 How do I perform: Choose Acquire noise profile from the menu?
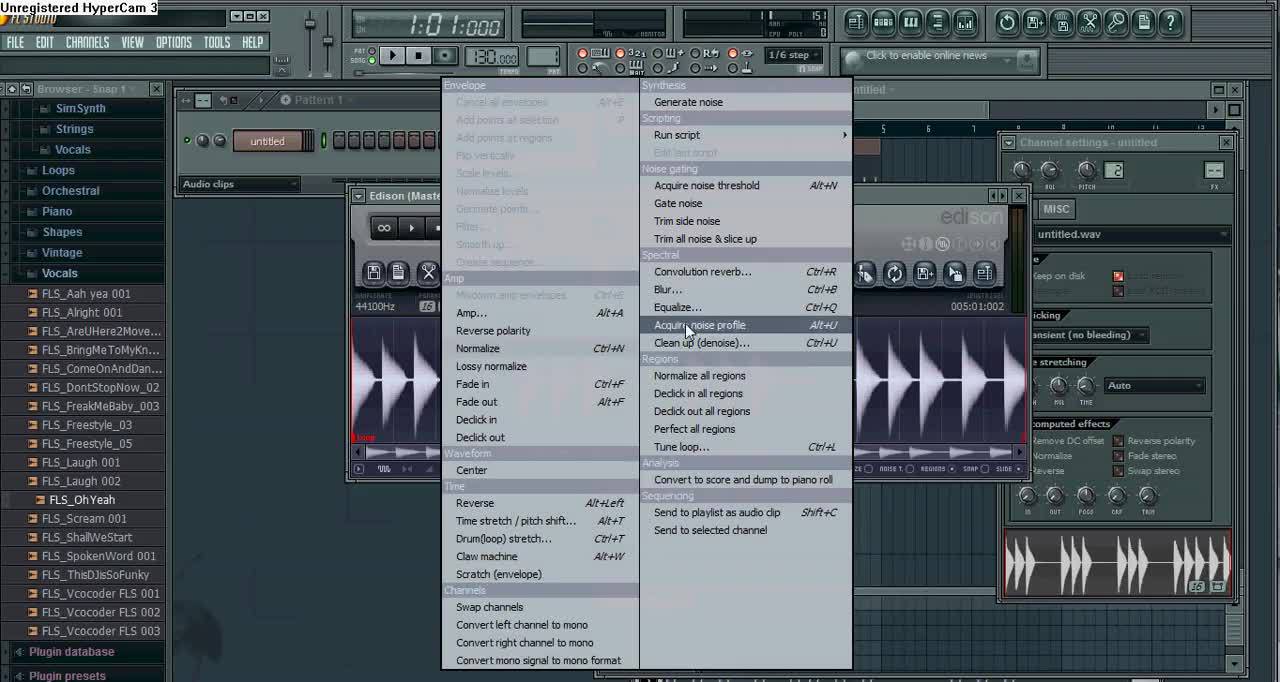pos(745,325)
